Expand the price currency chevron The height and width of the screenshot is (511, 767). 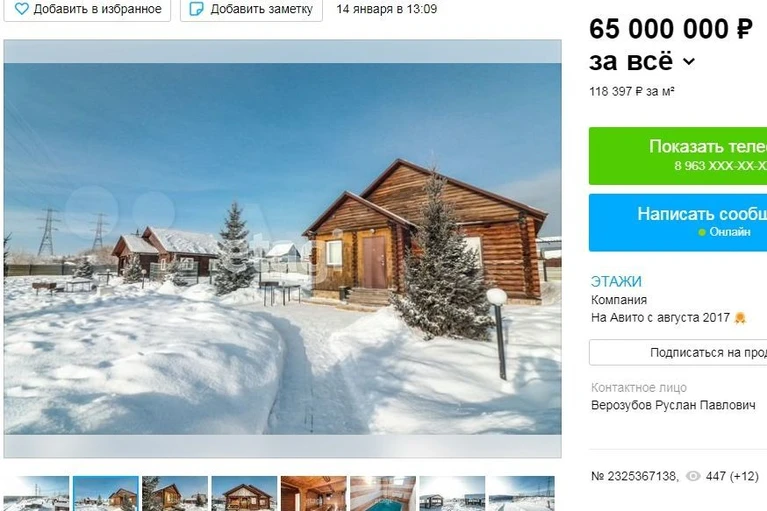click(x=689, y=62)
